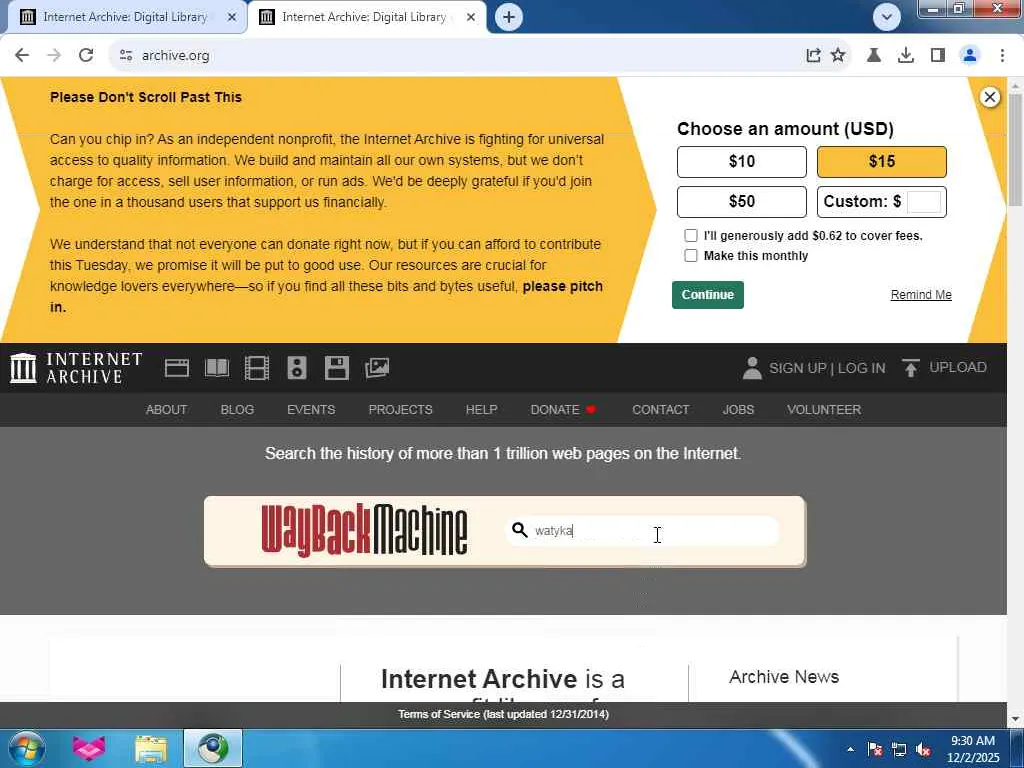Open a new browser tab

point(509,17)
